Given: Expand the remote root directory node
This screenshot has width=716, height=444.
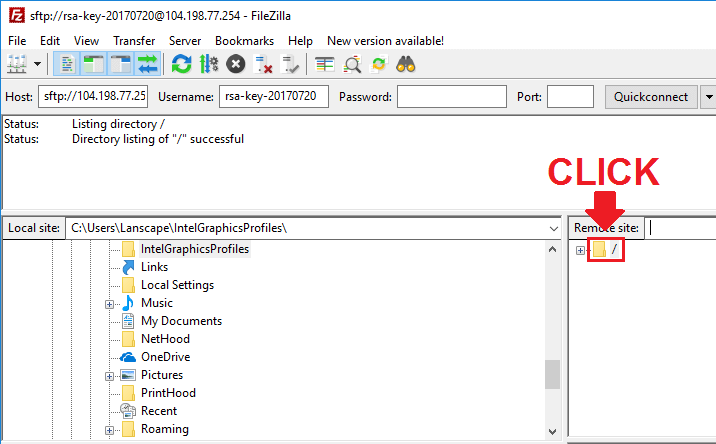Looking at the screenshot, I should pyautogui.click(x=580, y=250).
